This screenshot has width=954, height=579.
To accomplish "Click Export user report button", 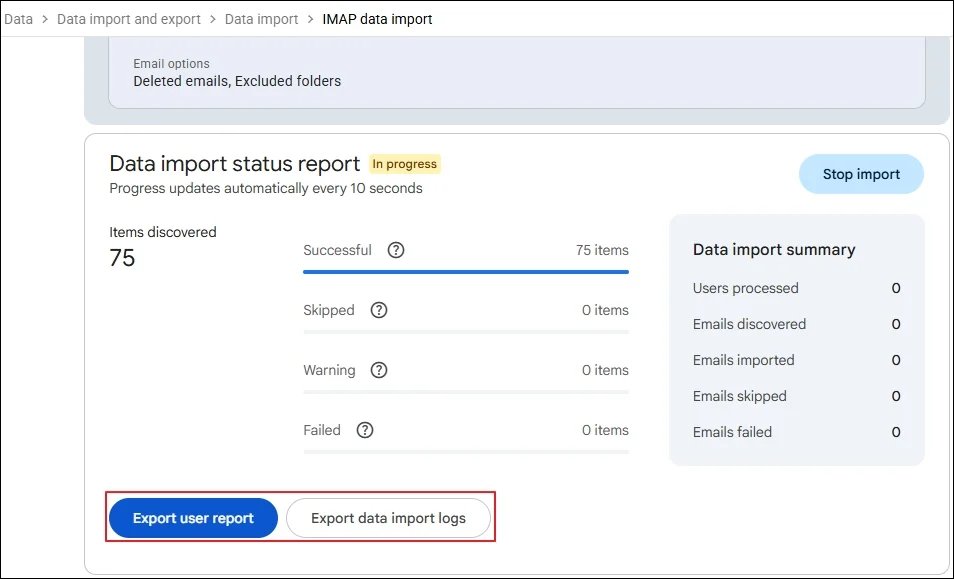I will pyautogui.click(x=193, y=518).
